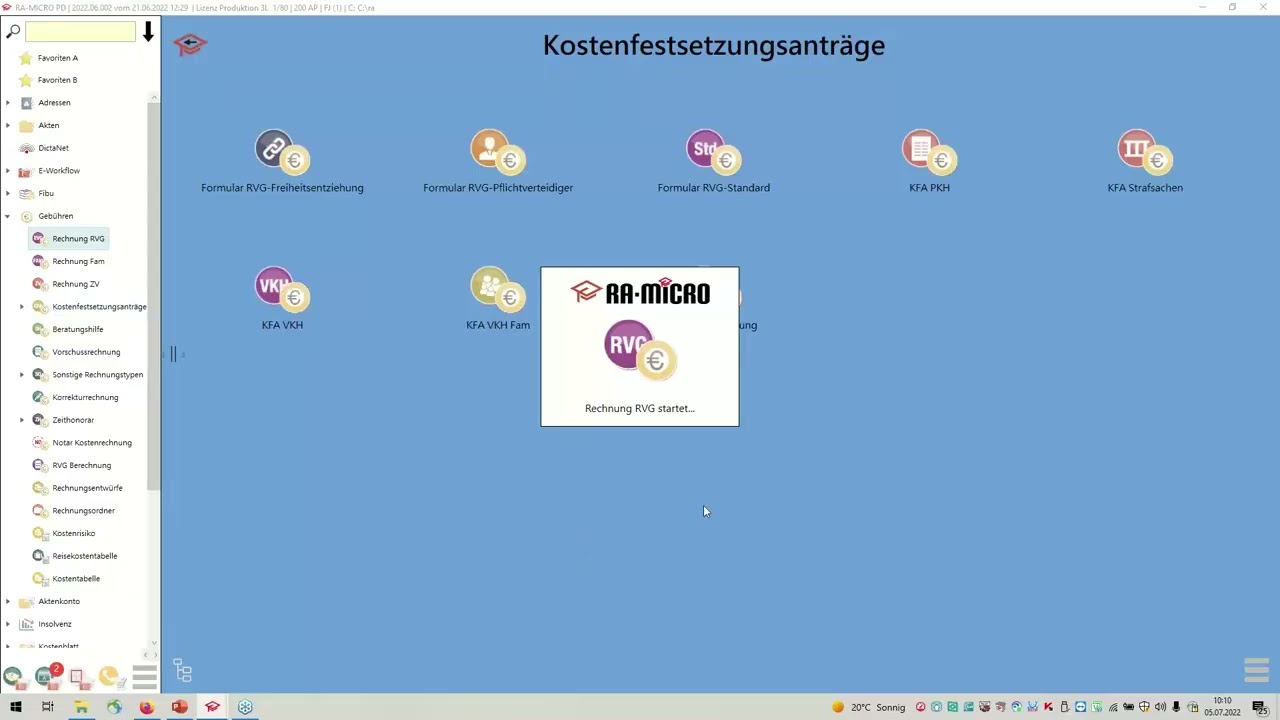The width and height of the screenshot is (1280, 720).
Task: Expand the Aktenkonto tree node
Action: (8, 601)
